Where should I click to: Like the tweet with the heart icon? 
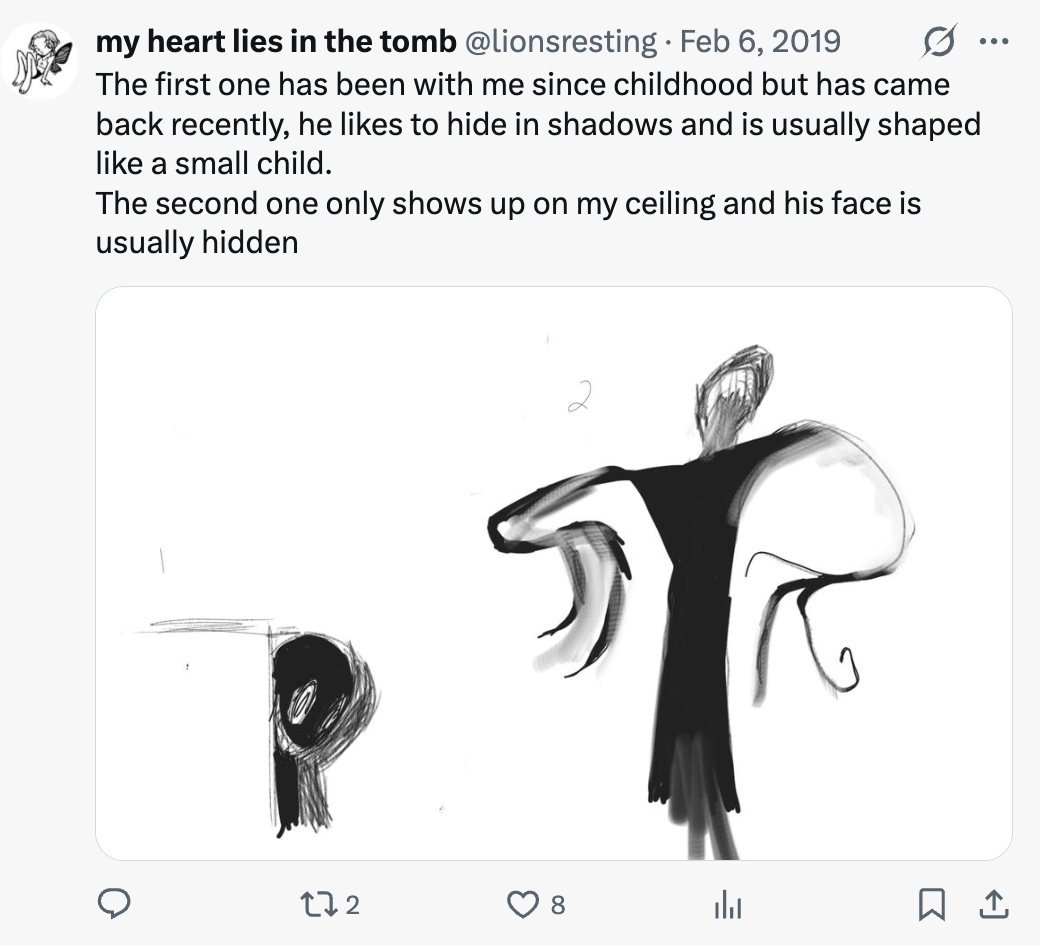pos(521,905)
